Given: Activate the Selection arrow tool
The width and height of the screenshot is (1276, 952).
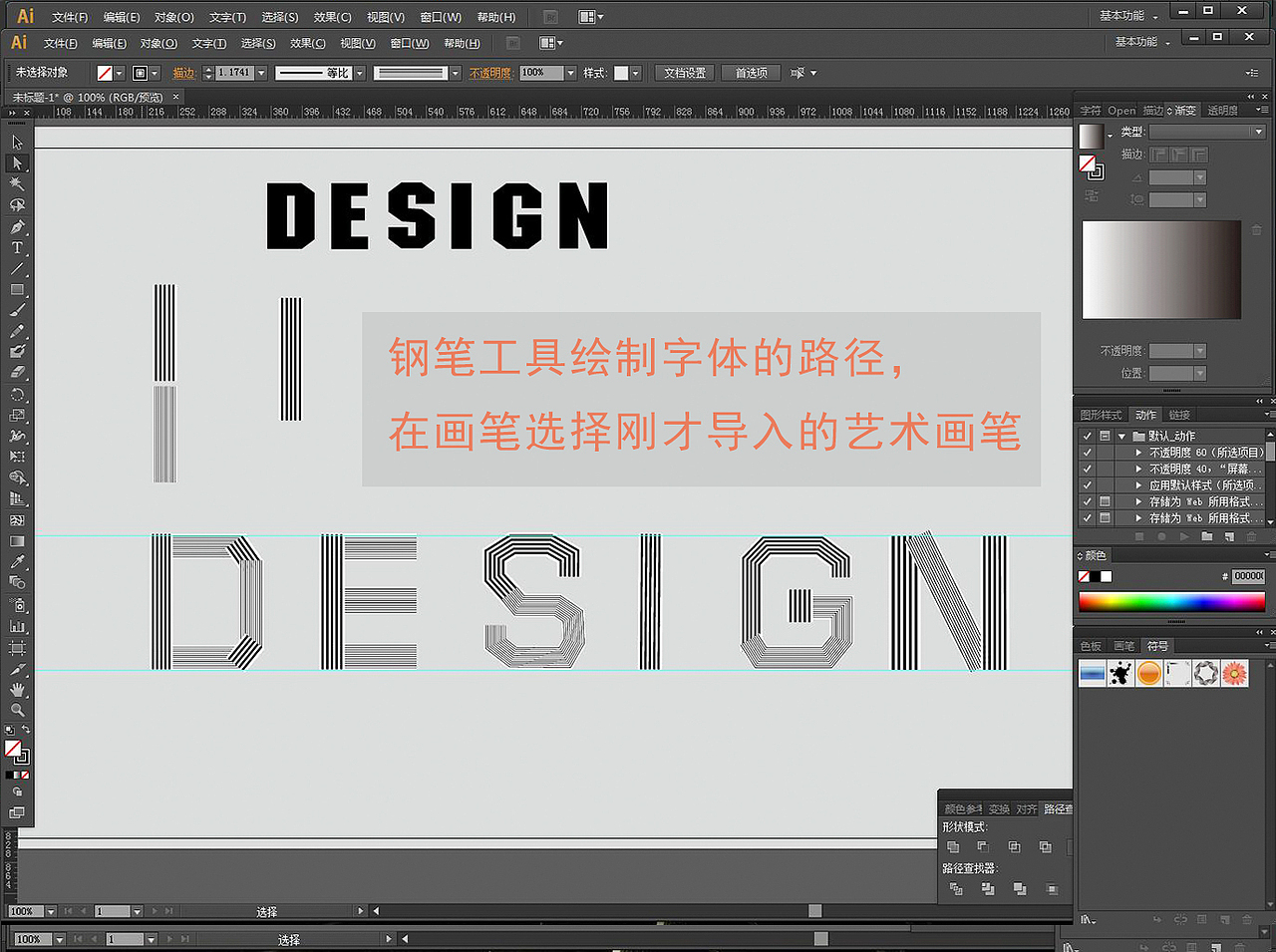Looking at the screenshot, I should click(x=15, y=142).
